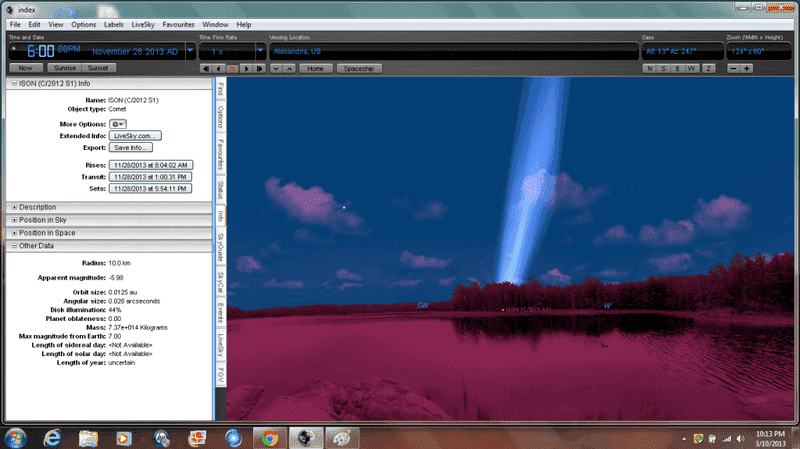Switch to the SkyCal side tab
This screenshot has width=800, height=449.
[221, 282]
